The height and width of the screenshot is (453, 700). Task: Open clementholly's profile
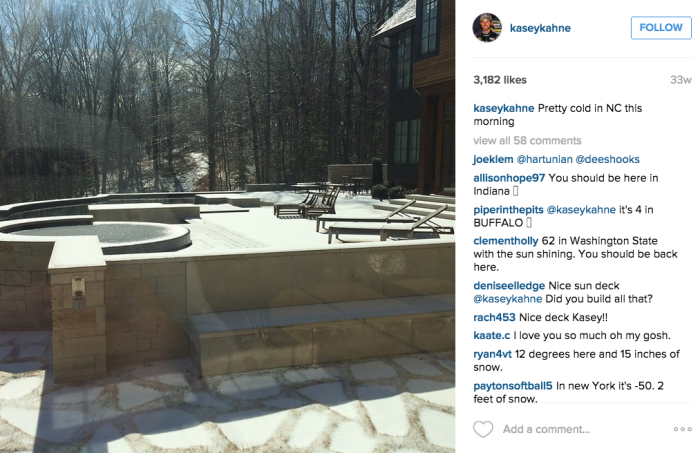(506, 241)
